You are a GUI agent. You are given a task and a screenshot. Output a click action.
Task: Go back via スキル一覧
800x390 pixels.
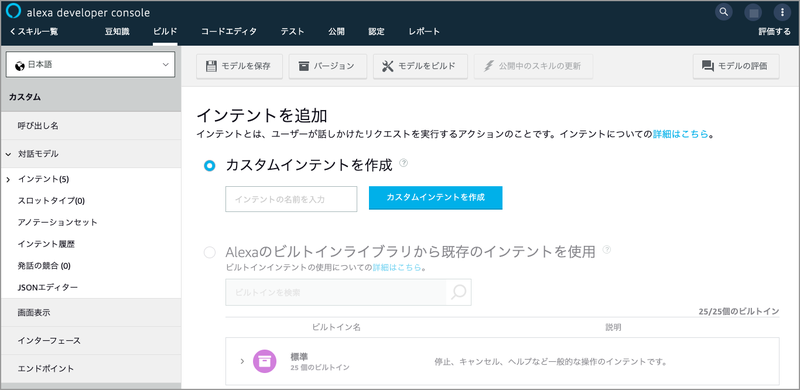[34, 32]
